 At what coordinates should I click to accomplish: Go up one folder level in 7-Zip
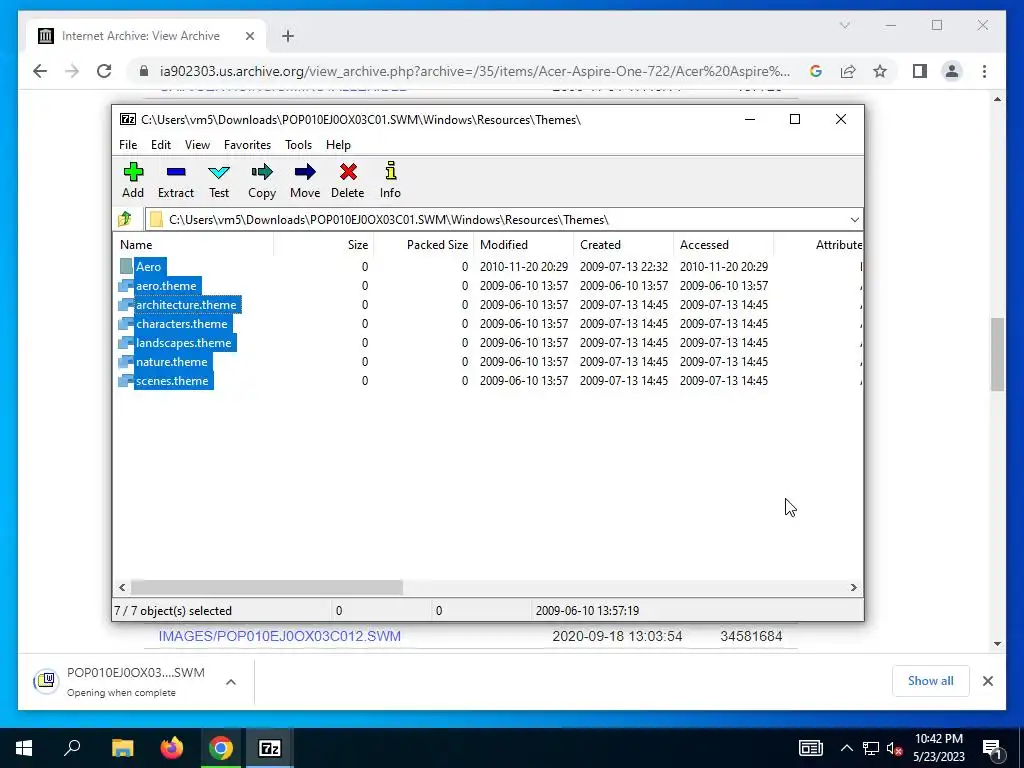pos(125,219)
